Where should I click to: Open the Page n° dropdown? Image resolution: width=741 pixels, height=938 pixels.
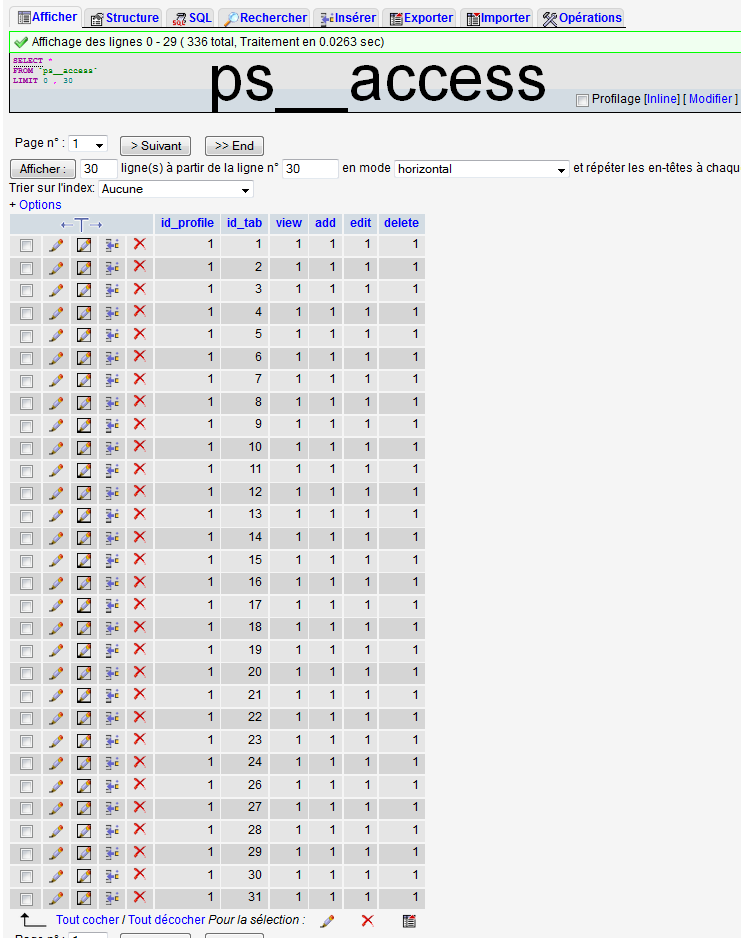click(88, 144)
